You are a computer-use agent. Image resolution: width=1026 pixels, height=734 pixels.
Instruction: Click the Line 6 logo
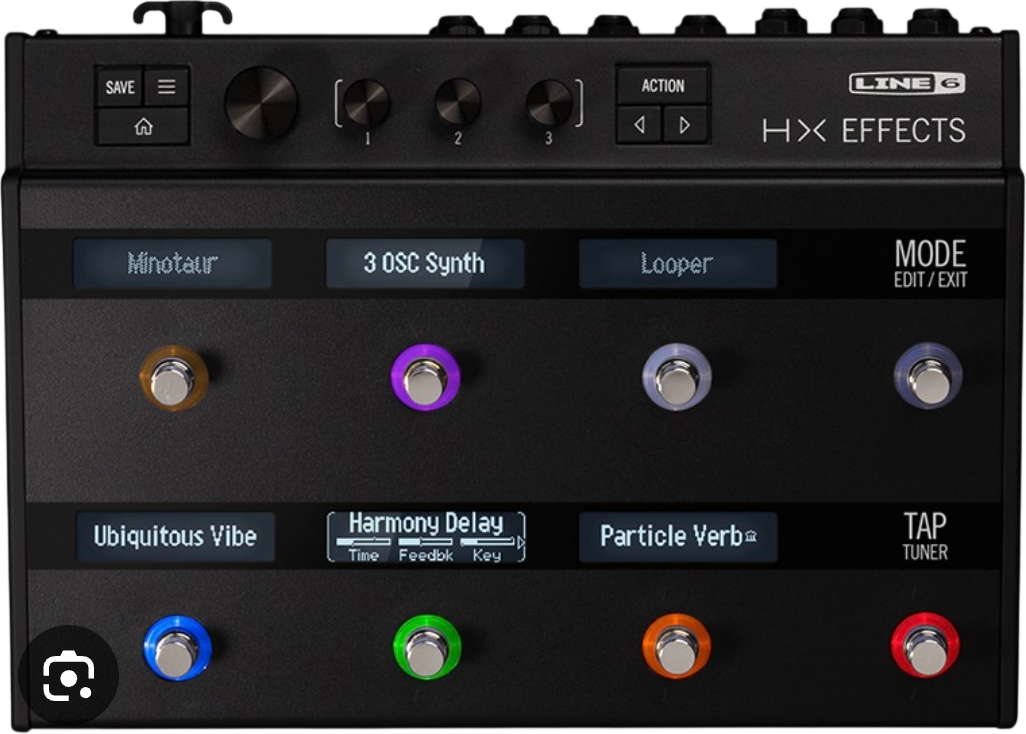point(907,83)
